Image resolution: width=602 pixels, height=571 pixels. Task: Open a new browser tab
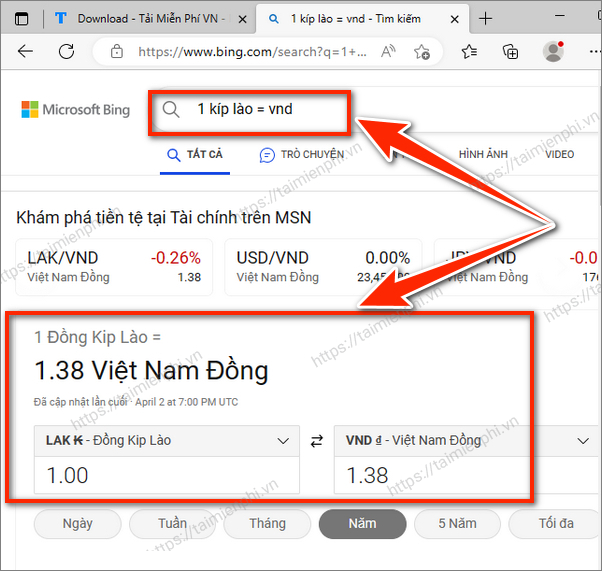[x=486, y=18]
